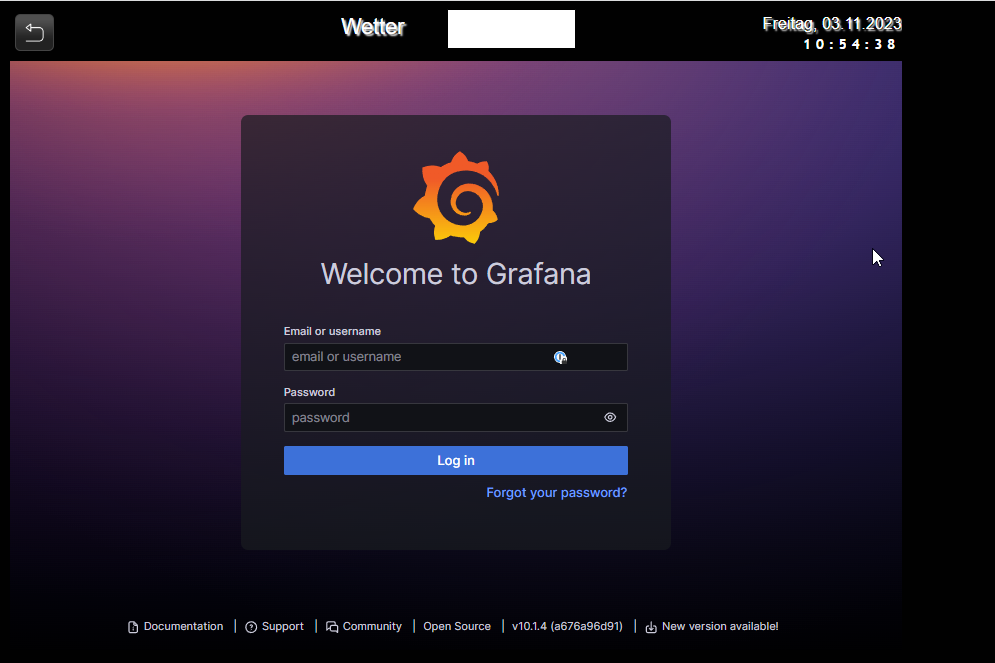Open the Support footer link
The width and height of the screenshot is (995, 663).
pos(275,626)
